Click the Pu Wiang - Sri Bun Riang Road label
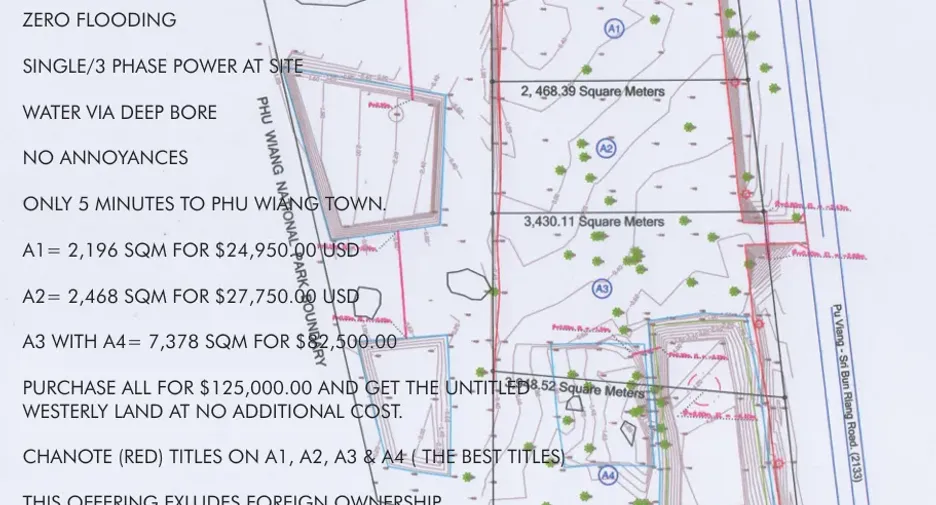Screen dimensions: 936x505 coord(847,393)
